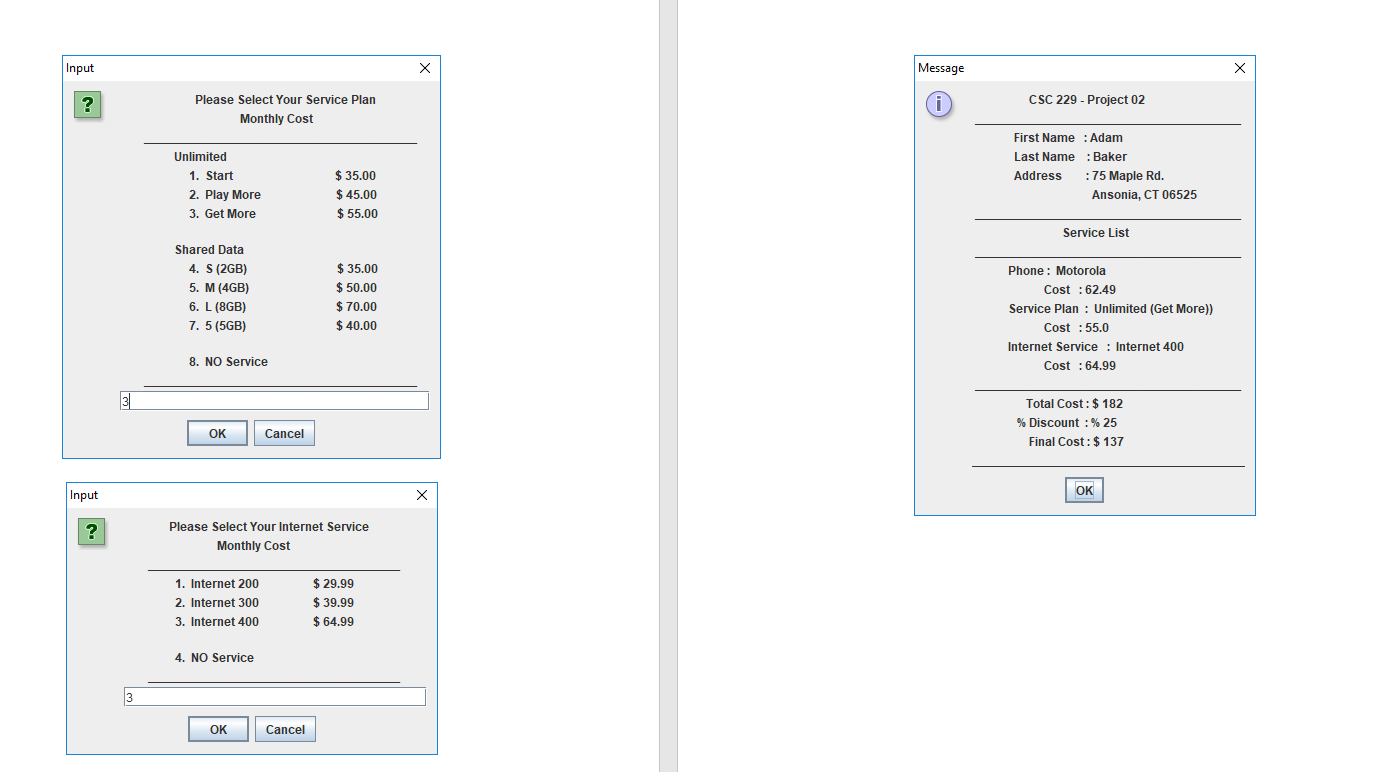Click the 'Shared Data' heading text
Screen dimensions: 1384x772
coord(209,250)
